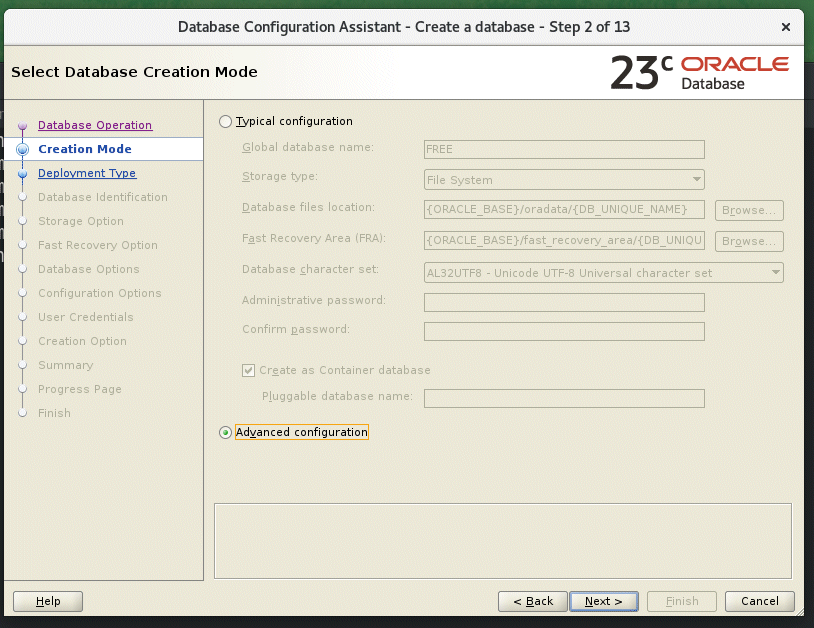Screen dimensions: 814x628
Task: Browse for Fast Recovery Area location
Action: pyautogui.click(x=749, y=241)
